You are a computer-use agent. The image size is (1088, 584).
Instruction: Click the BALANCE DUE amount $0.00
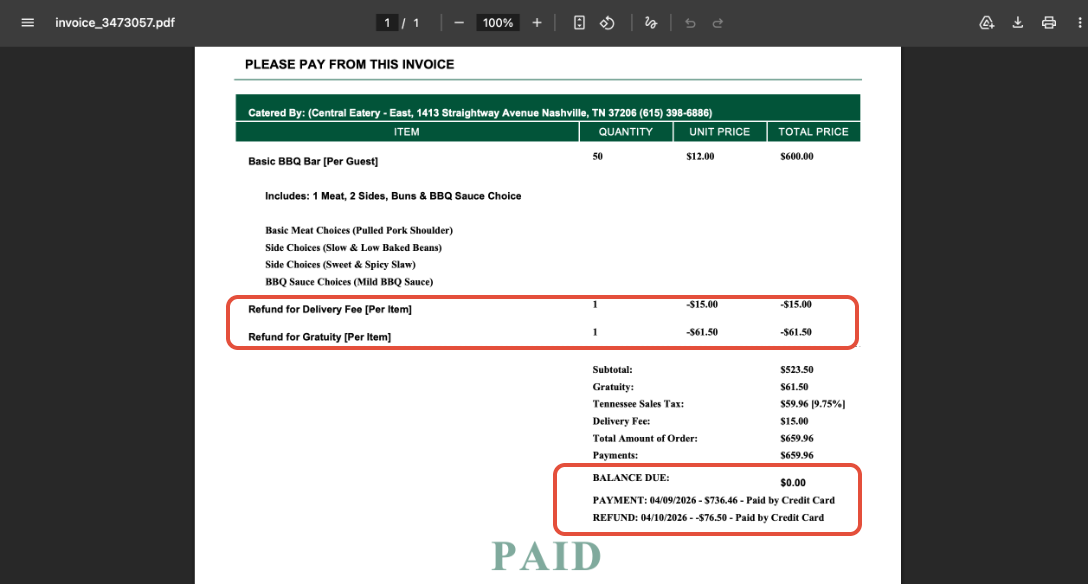tap(793, 483)
